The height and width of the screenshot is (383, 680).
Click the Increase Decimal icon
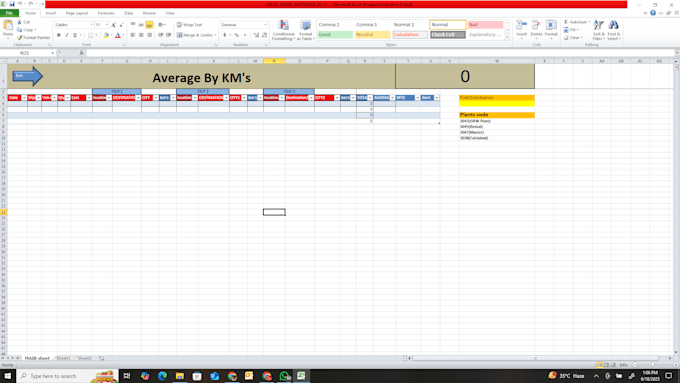[x=256, y=35]
